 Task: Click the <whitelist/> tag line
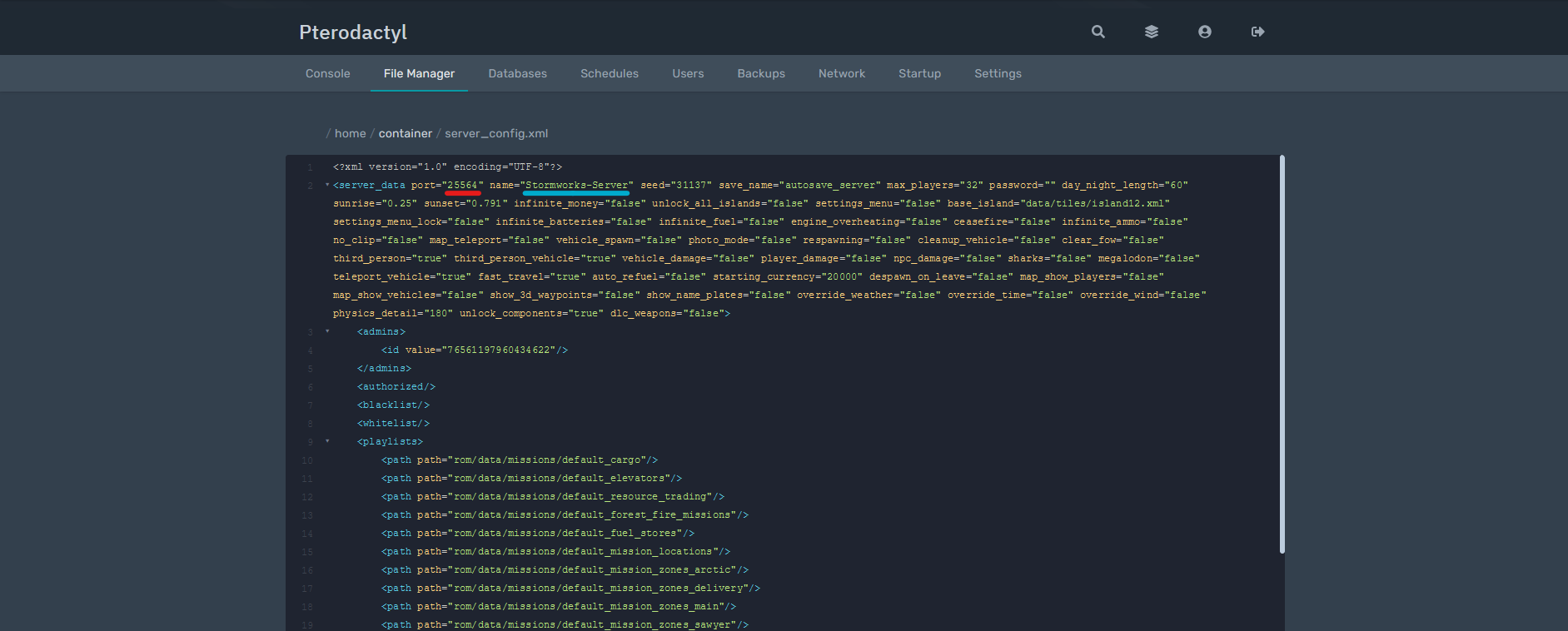[x=394, y=423]
